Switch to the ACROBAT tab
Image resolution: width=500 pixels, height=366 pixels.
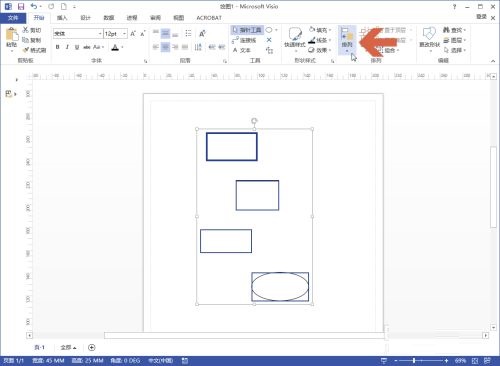[209, 18]
